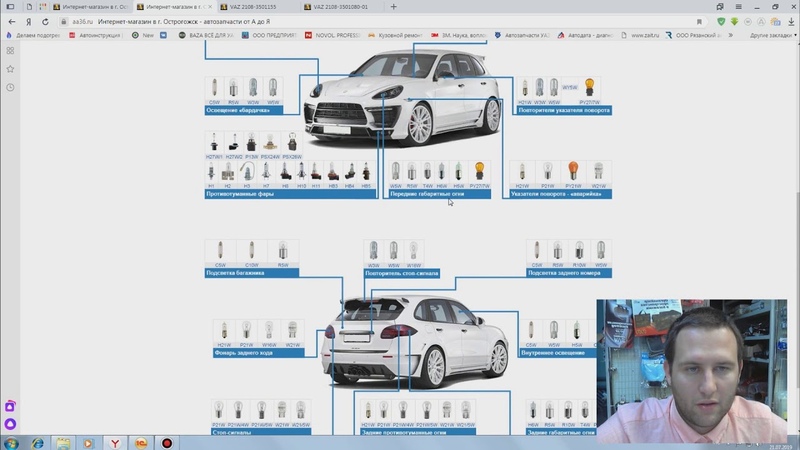The height and width of the screenshot is (450, 800).
Task: Choose R10W bulb in rear plate lighting
Action: [579, 252]
